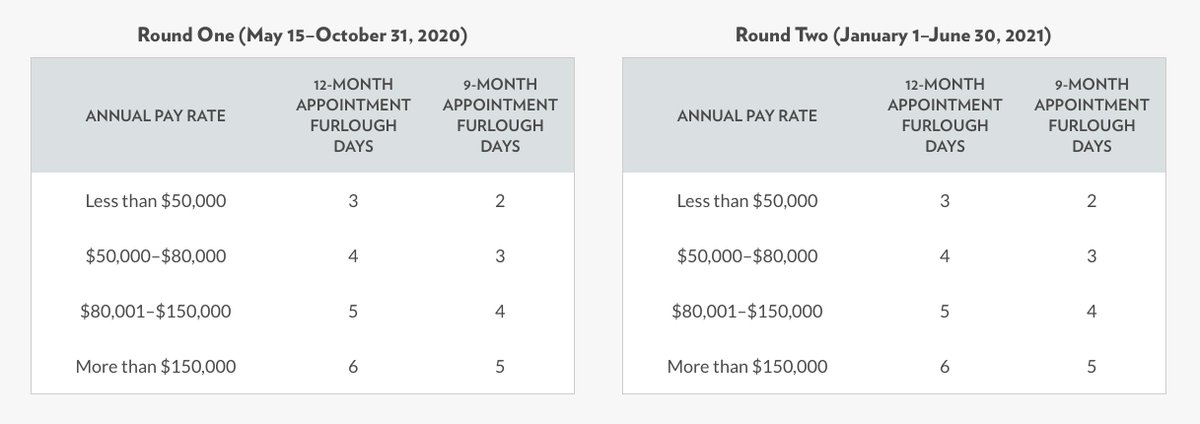Click Round One 12-month value 6

[352, 367]
